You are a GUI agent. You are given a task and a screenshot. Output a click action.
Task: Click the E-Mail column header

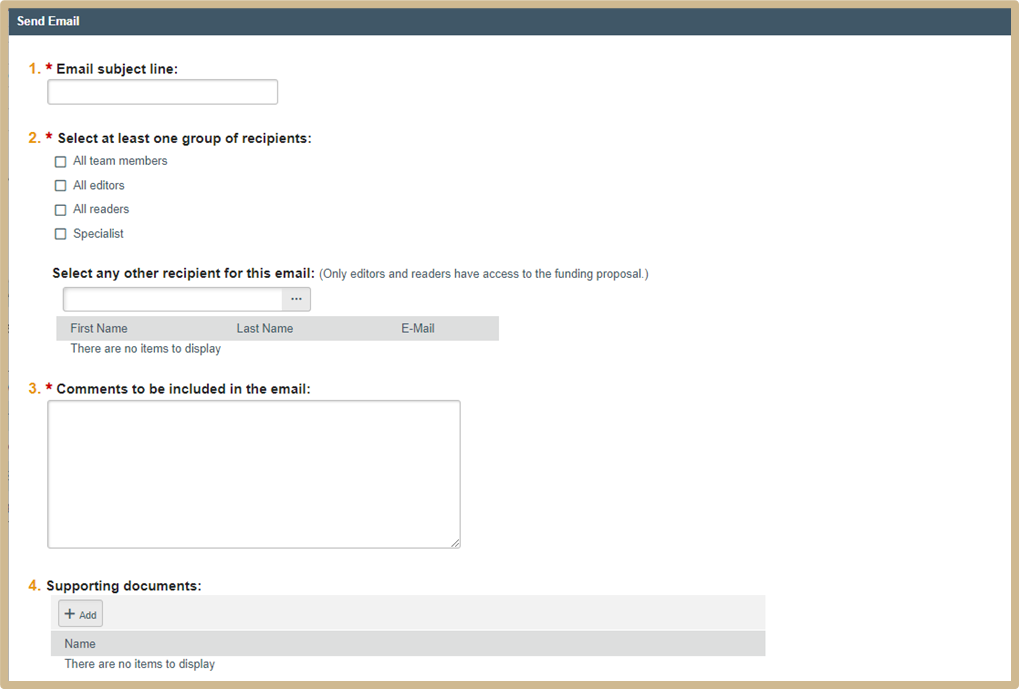(418, 328)
